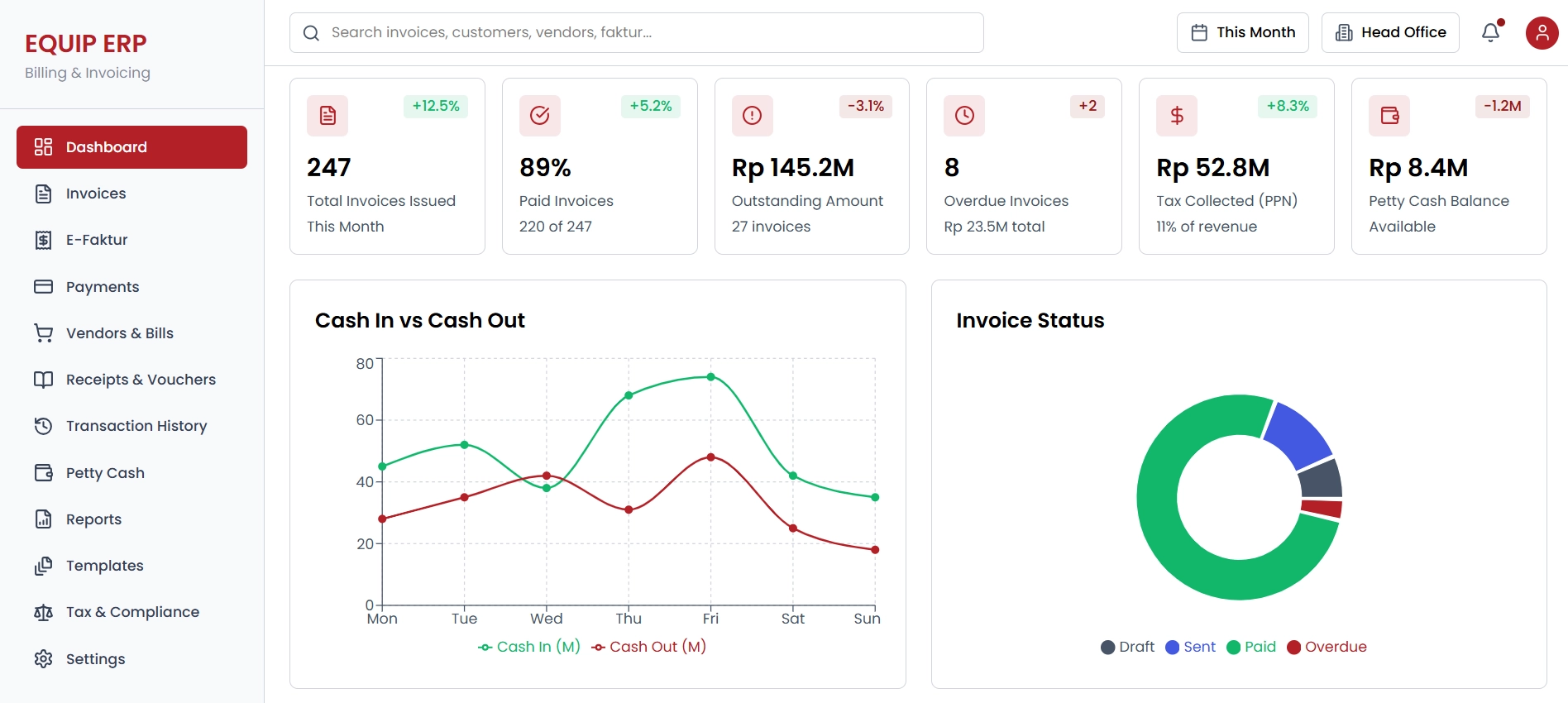Navigate to Tax & Compliance section

[132, 612]
